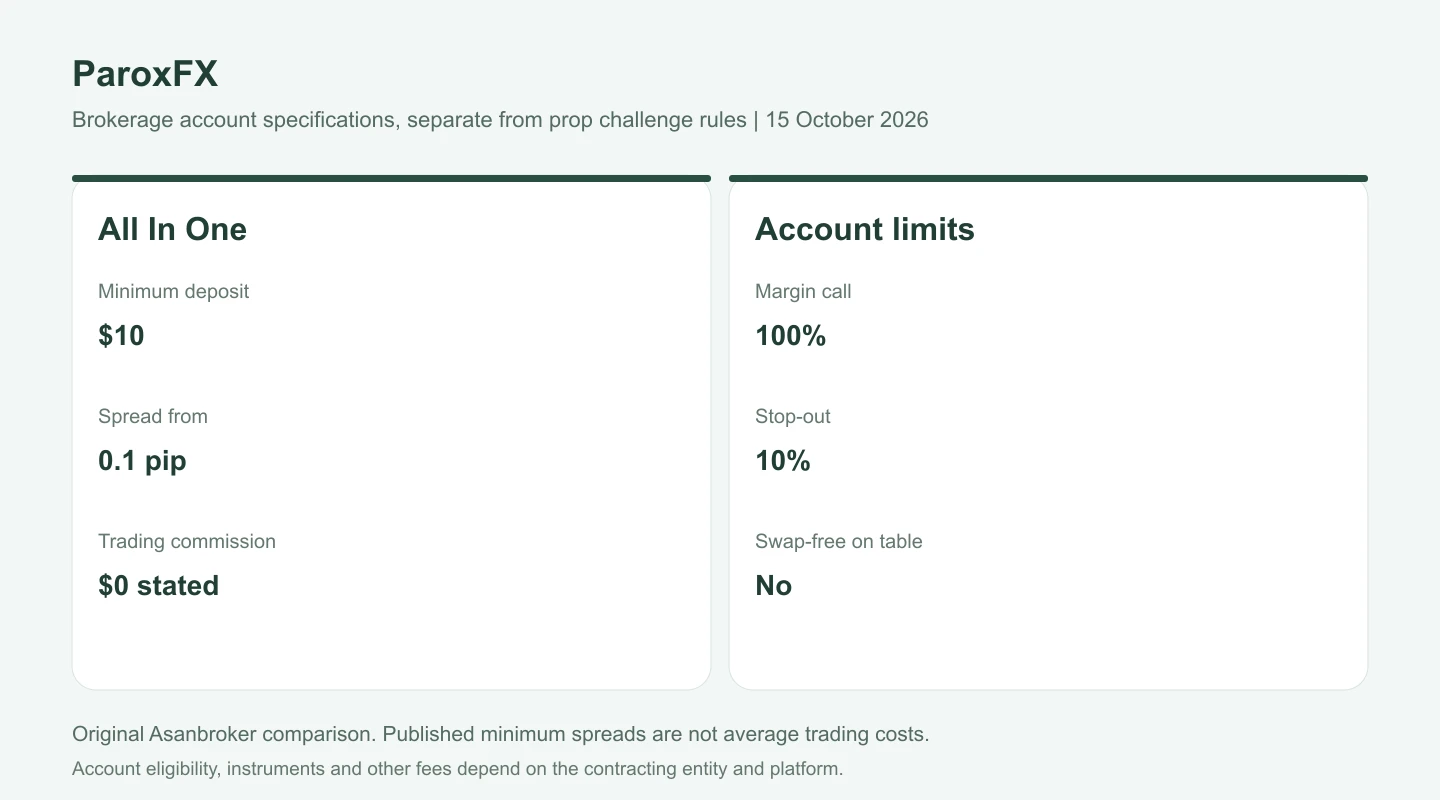Image resolution: width=1440 pixels, height=800 pixels.
Task: Click the 100% margin call value
Action: 790,335
